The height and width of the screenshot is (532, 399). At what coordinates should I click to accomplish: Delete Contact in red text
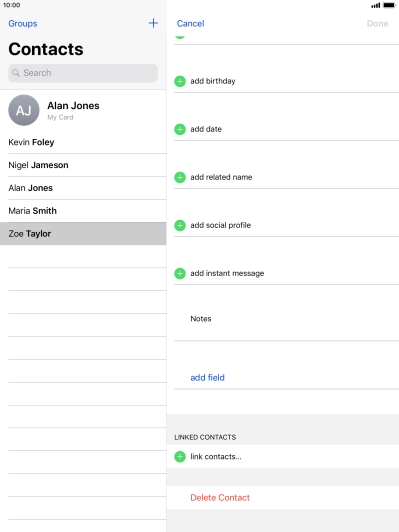[220, 498]
